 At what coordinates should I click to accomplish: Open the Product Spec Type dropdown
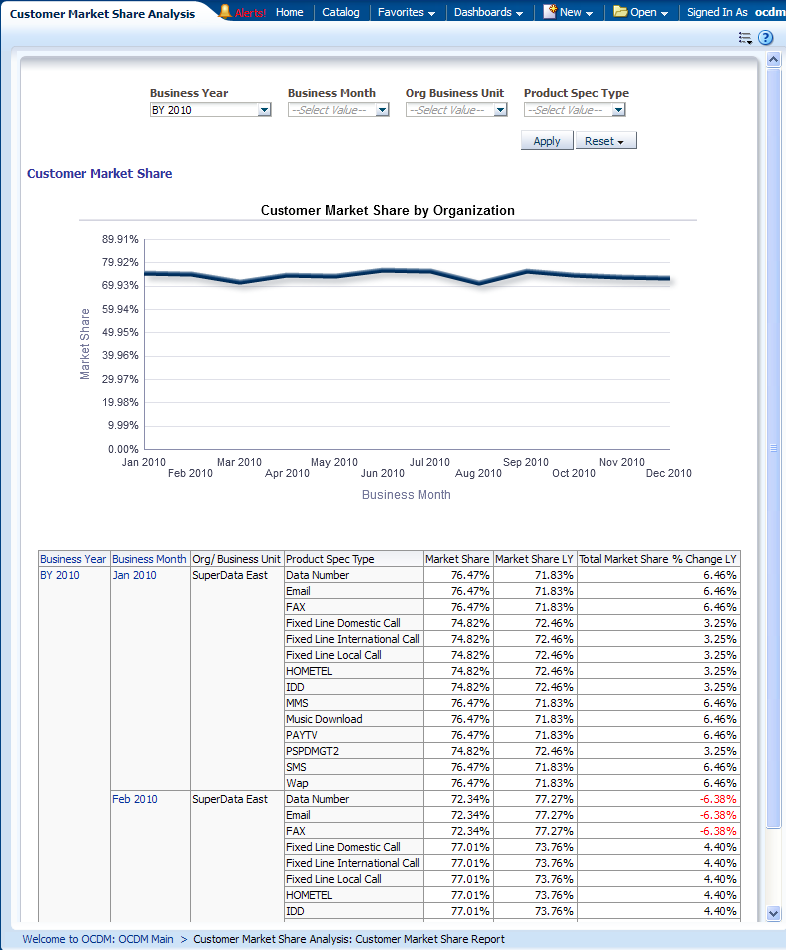618,111
